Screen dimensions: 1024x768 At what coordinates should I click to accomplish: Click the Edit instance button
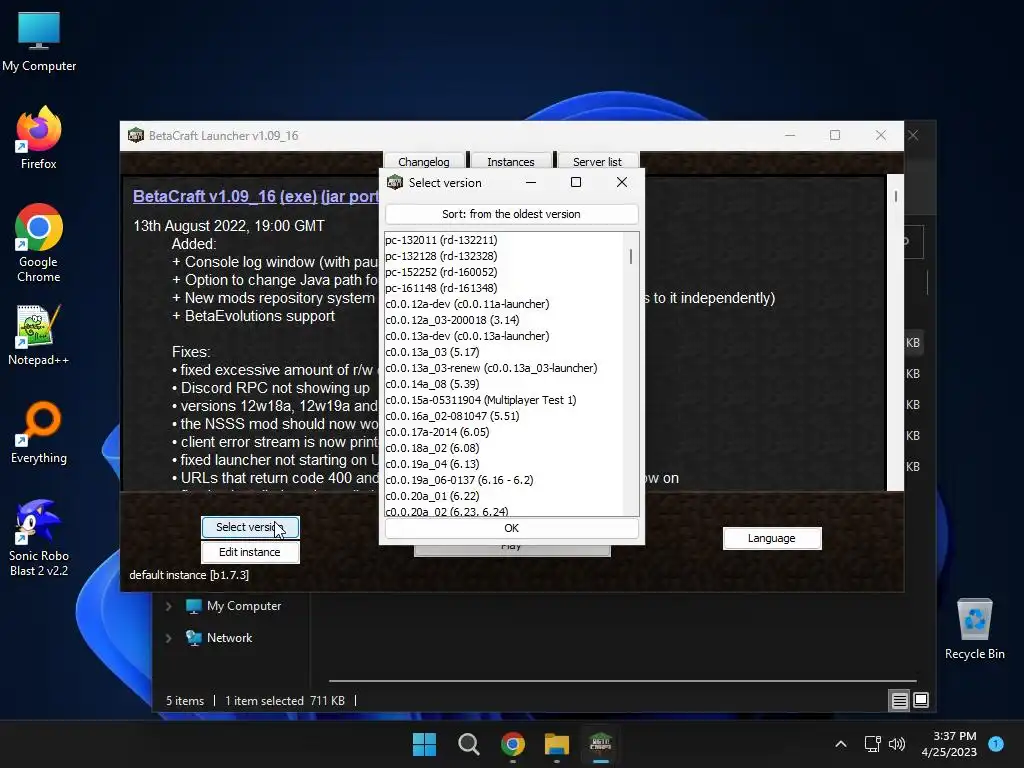pyautogui.click(x=250, y=552)
